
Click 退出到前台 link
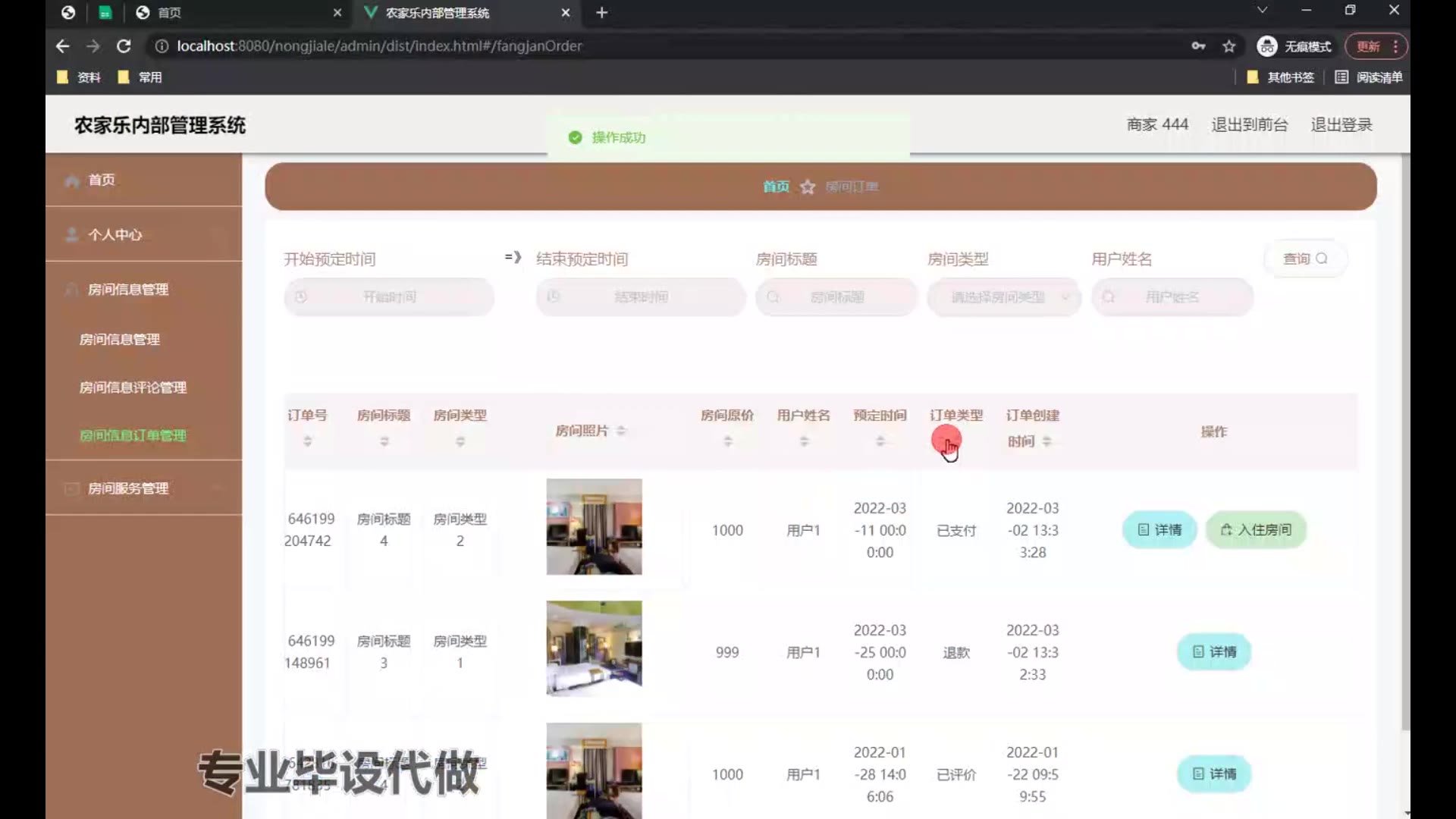[x=1249, y=124]
